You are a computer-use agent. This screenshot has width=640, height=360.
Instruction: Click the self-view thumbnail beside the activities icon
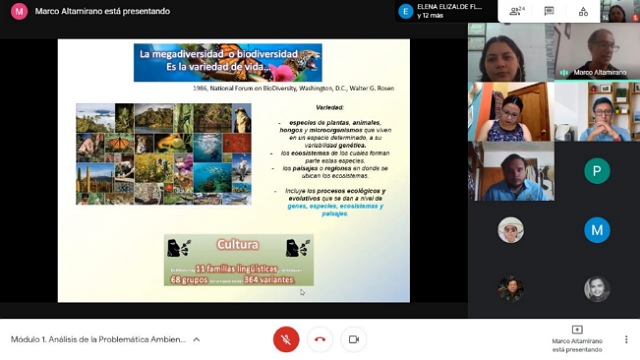[620, 11]
